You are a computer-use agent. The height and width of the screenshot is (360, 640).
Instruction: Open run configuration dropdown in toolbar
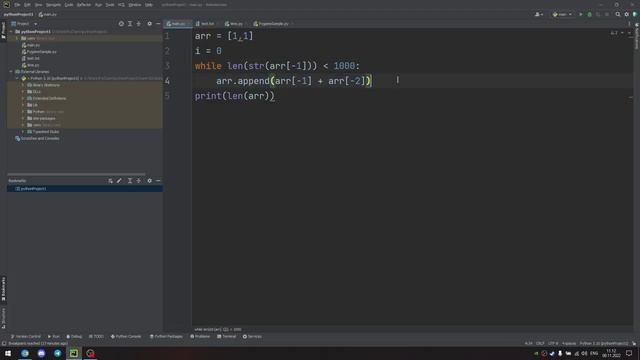(562, 14)
